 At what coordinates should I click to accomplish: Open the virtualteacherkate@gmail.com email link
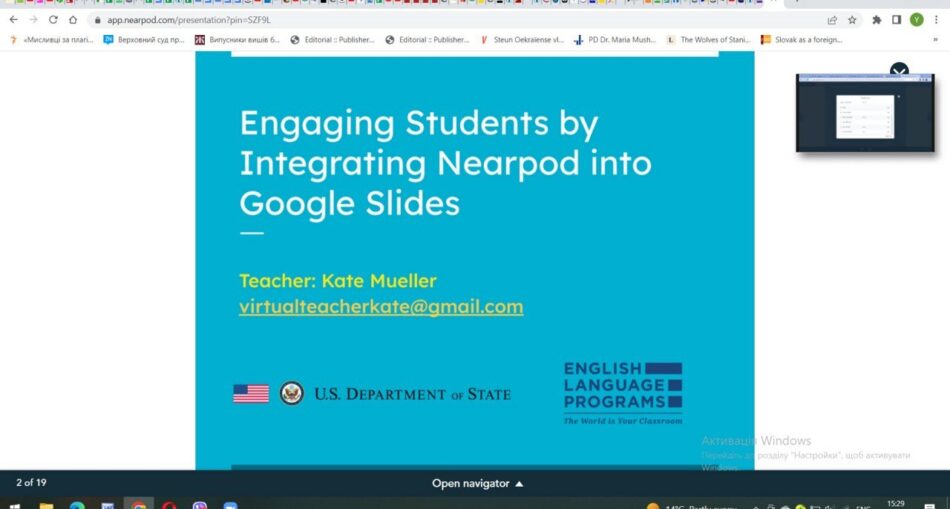point(381,307)
